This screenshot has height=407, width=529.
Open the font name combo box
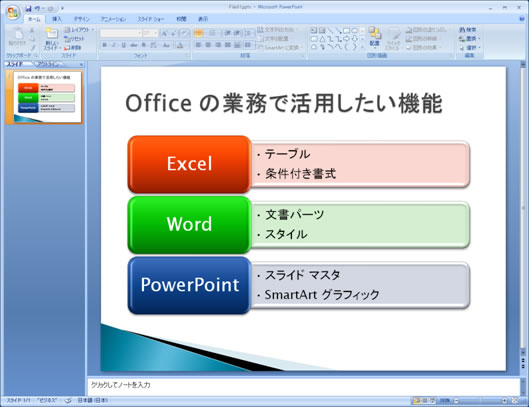121,33
